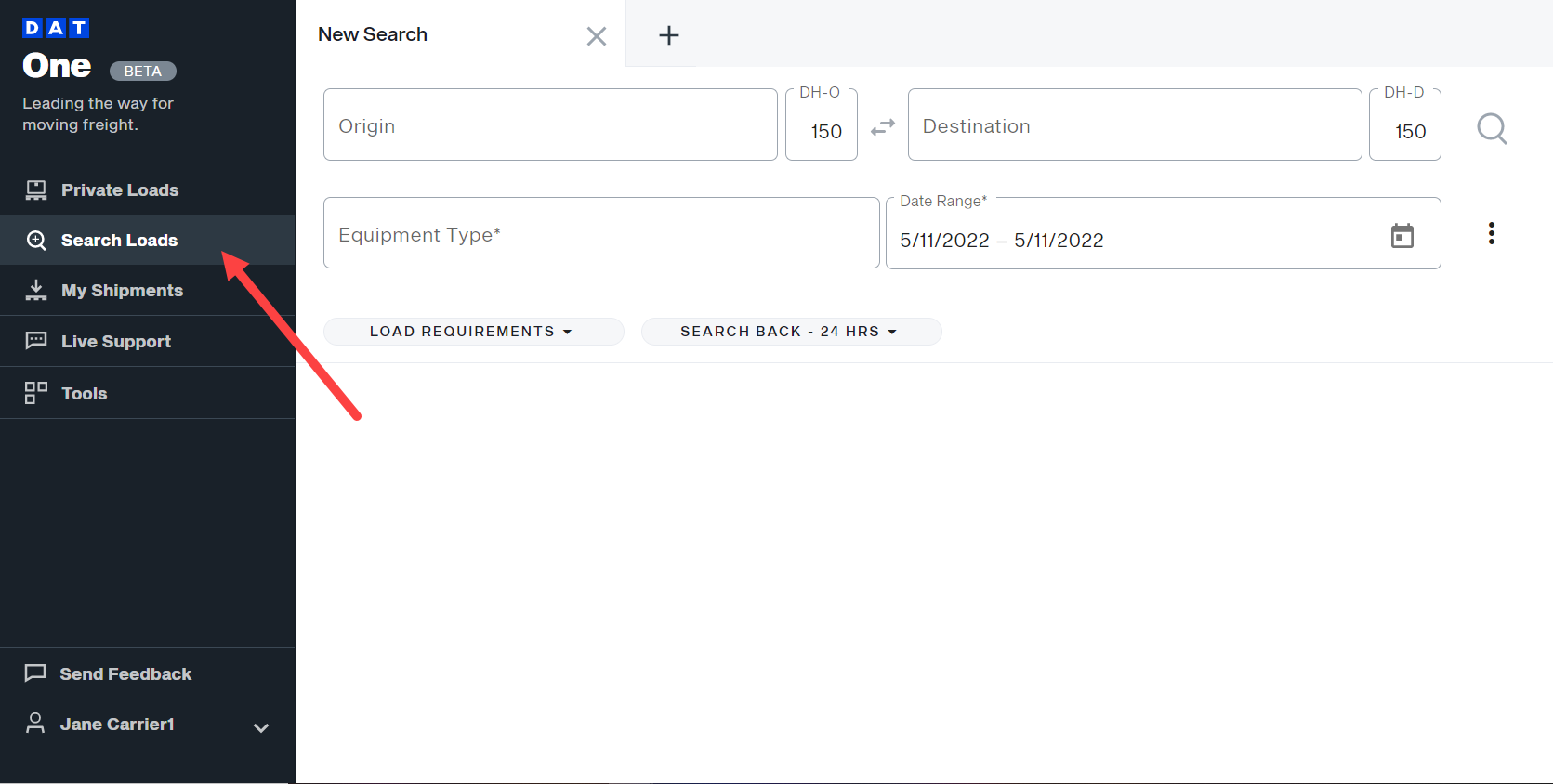The width and height of the screenshot is (1553, 784).
Task: Click the Origin input field
Action: [x=550, y=124]
